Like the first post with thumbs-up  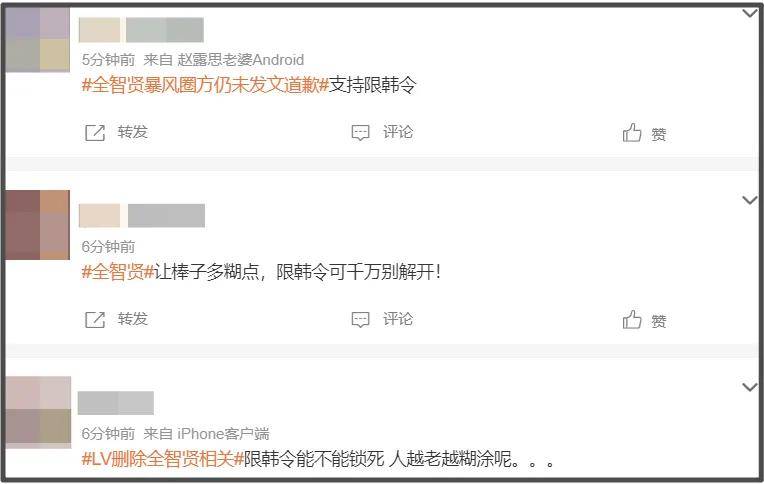[632, 133]
